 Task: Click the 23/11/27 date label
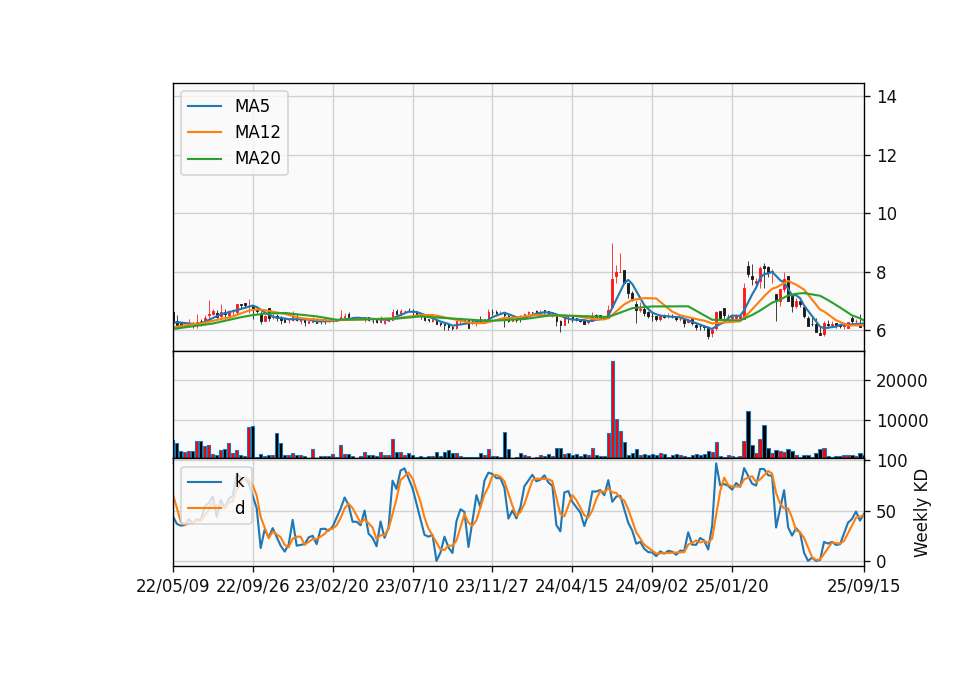pyautogui.click(x=492, y=586)
